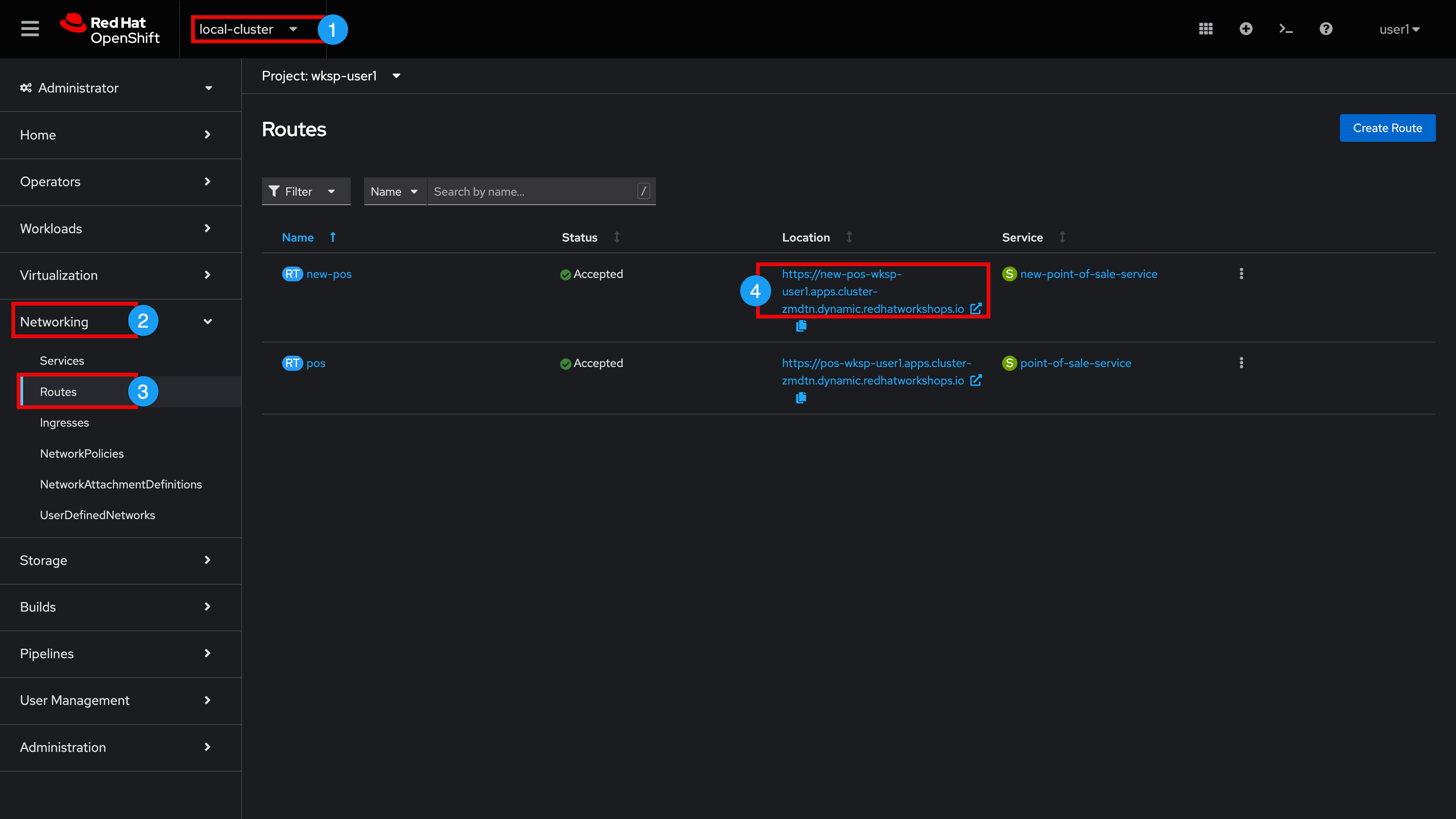The image size is (1456, 819).
Task: Open the pos route details
Action: tap(316, 363)
